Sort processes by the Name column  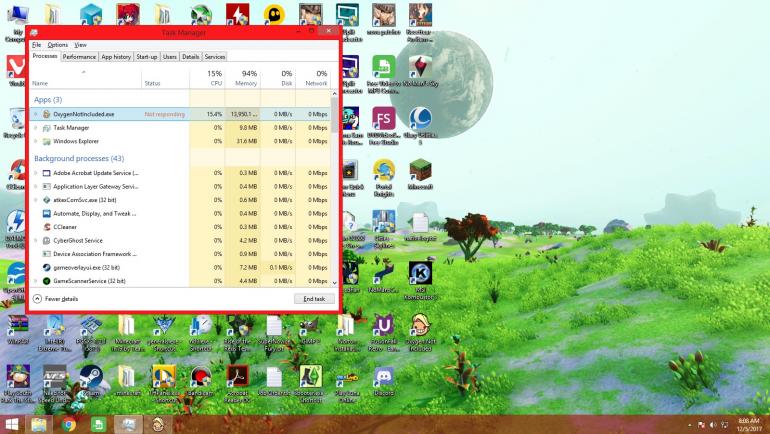pos(85,78)
